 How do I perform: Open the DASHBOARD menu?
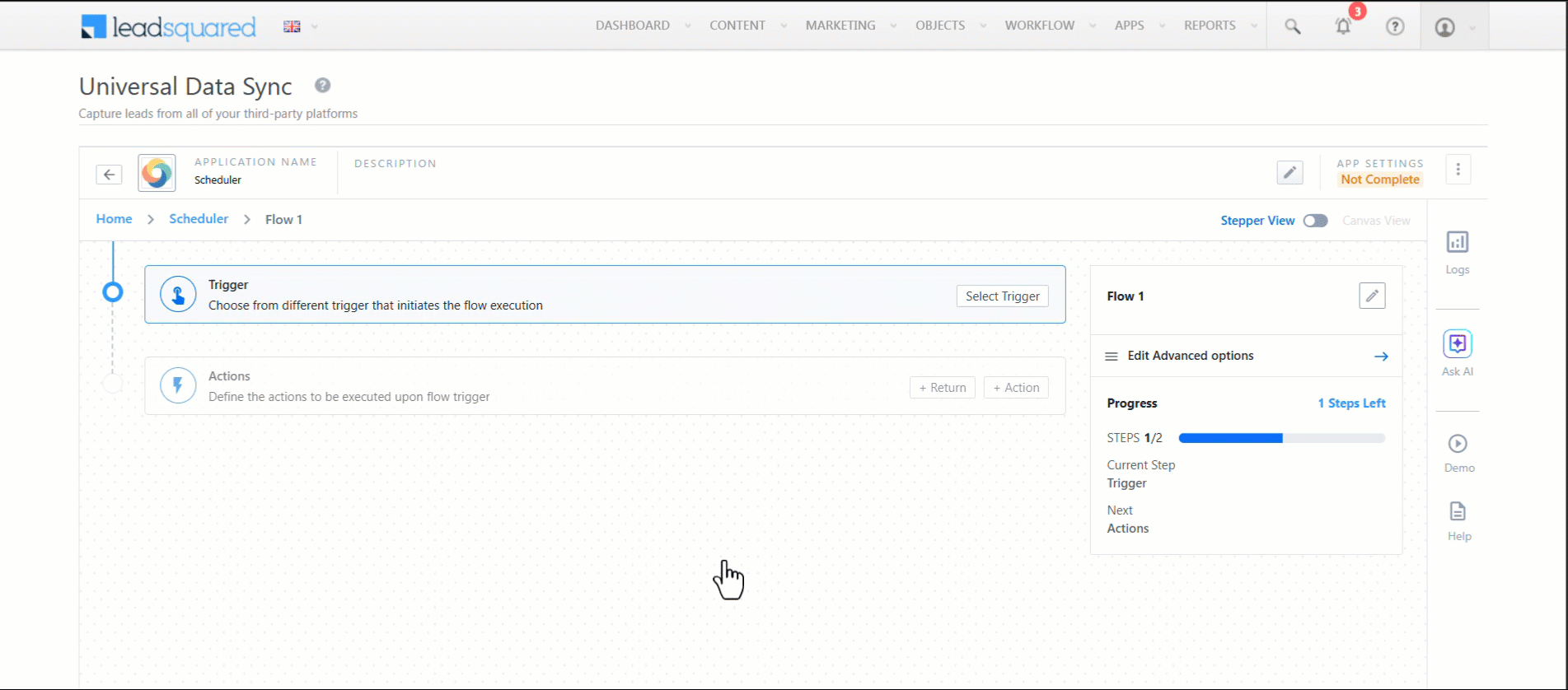(x=632, y=26)
